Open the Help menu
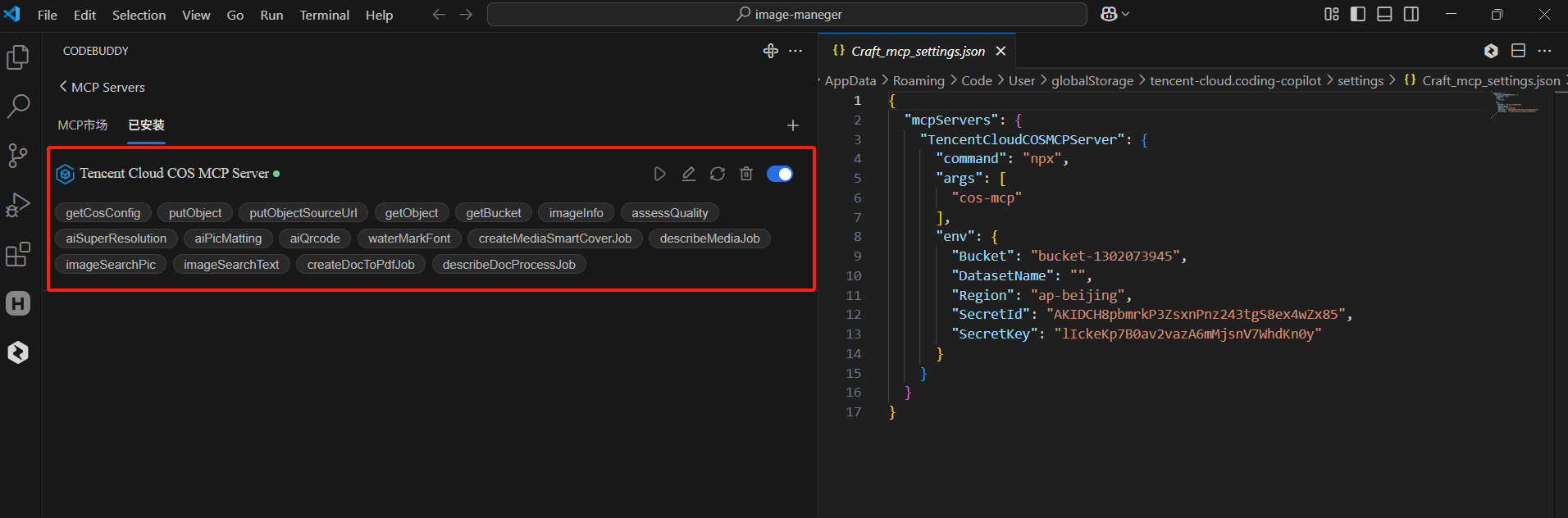1568x518 pixels. (379, 15)
